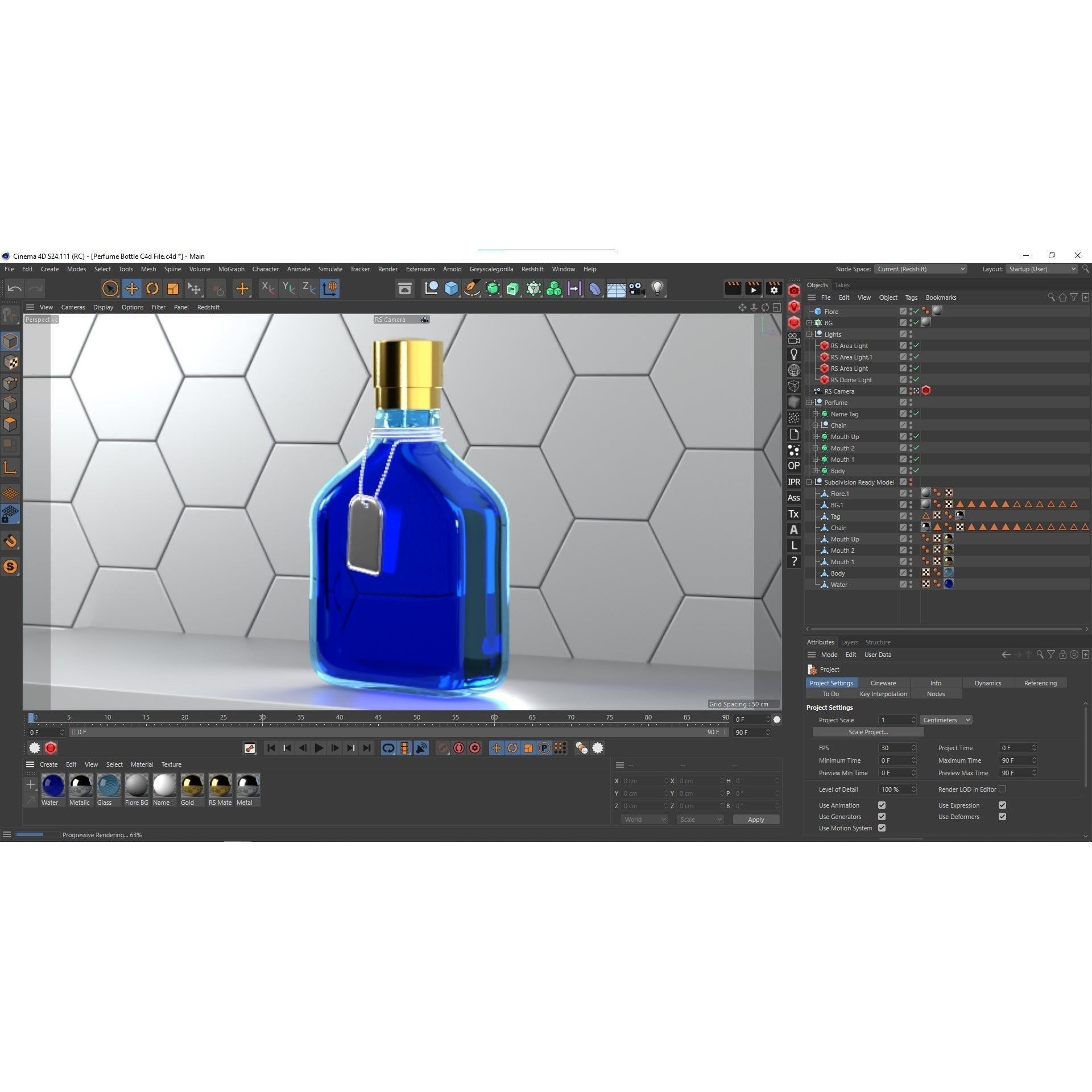Open the MoGraph menu
Viewport: 1092px width, 1092px height.
tap(231, 269)
